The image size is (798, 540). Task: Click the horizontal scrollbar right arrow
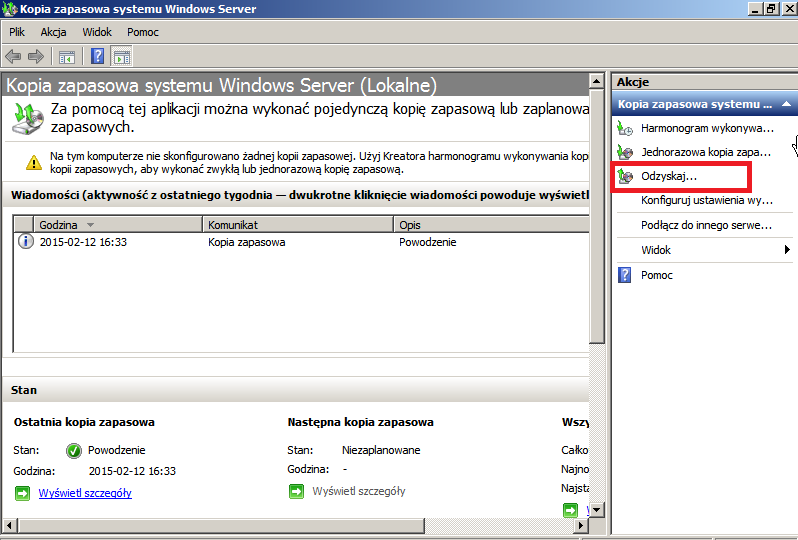click(581, 525)
